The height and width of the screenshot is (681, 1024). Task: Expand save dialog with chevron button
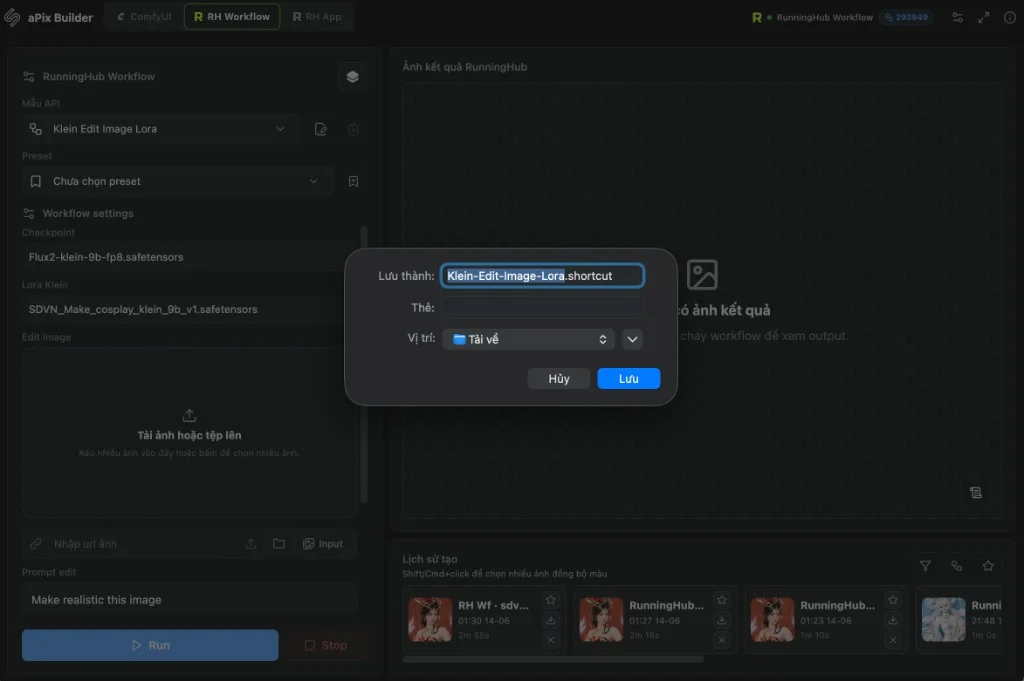click(632, 339)
